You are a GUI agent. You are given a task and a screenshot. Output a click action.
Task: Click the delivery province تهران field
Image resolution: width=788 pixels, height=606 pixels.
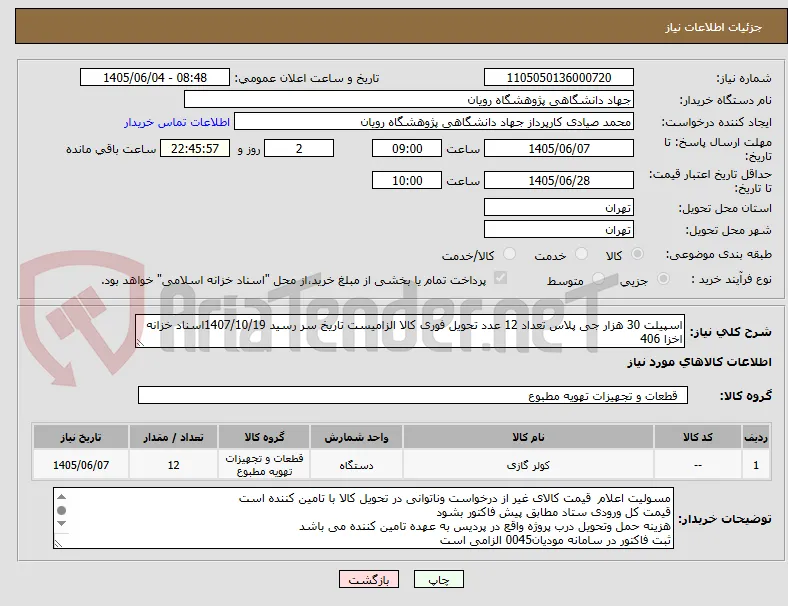coord(558,208)
